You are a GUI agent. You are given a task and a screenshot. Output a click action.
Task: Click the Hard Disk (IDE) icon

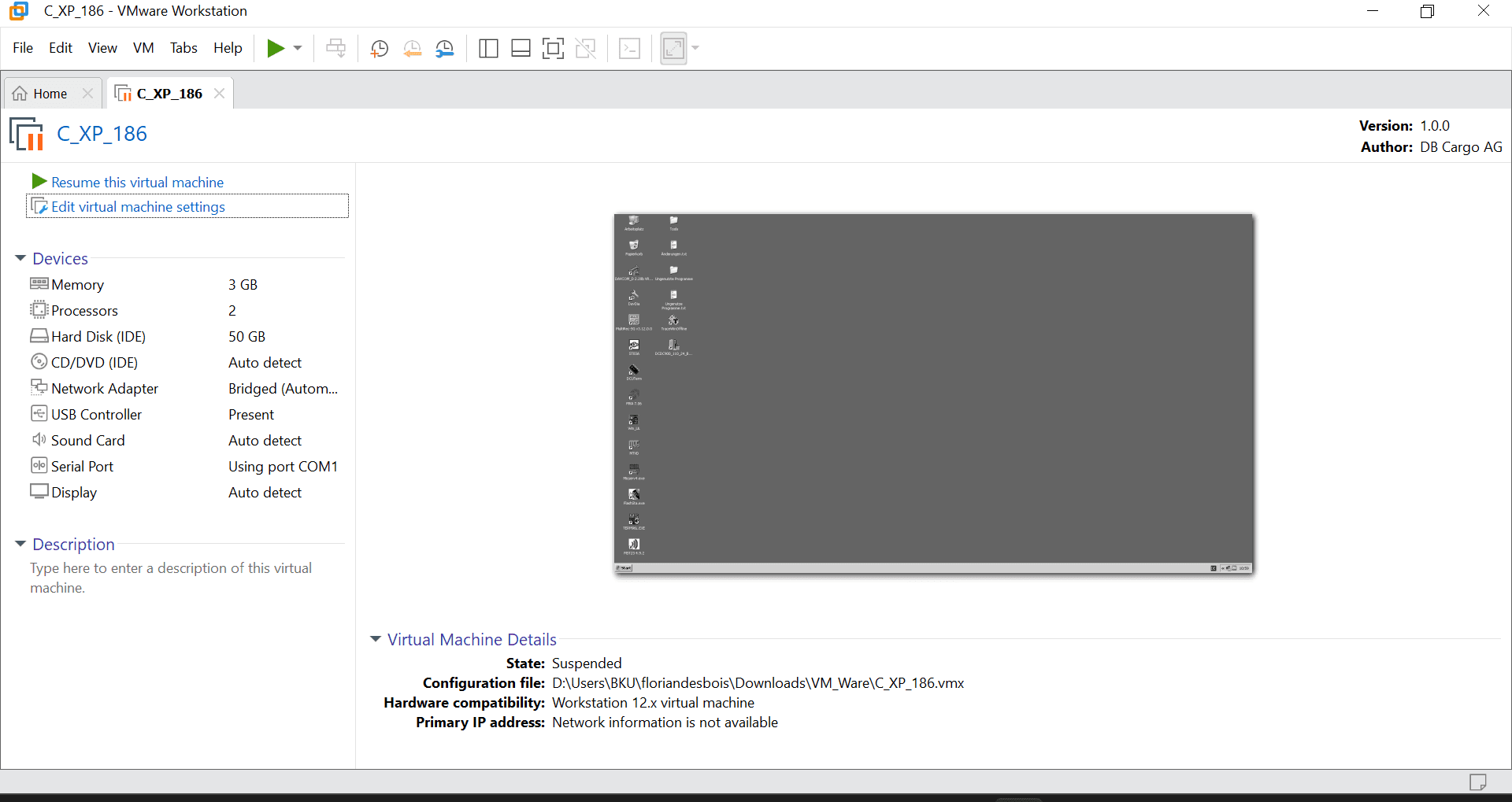(39, 336)
